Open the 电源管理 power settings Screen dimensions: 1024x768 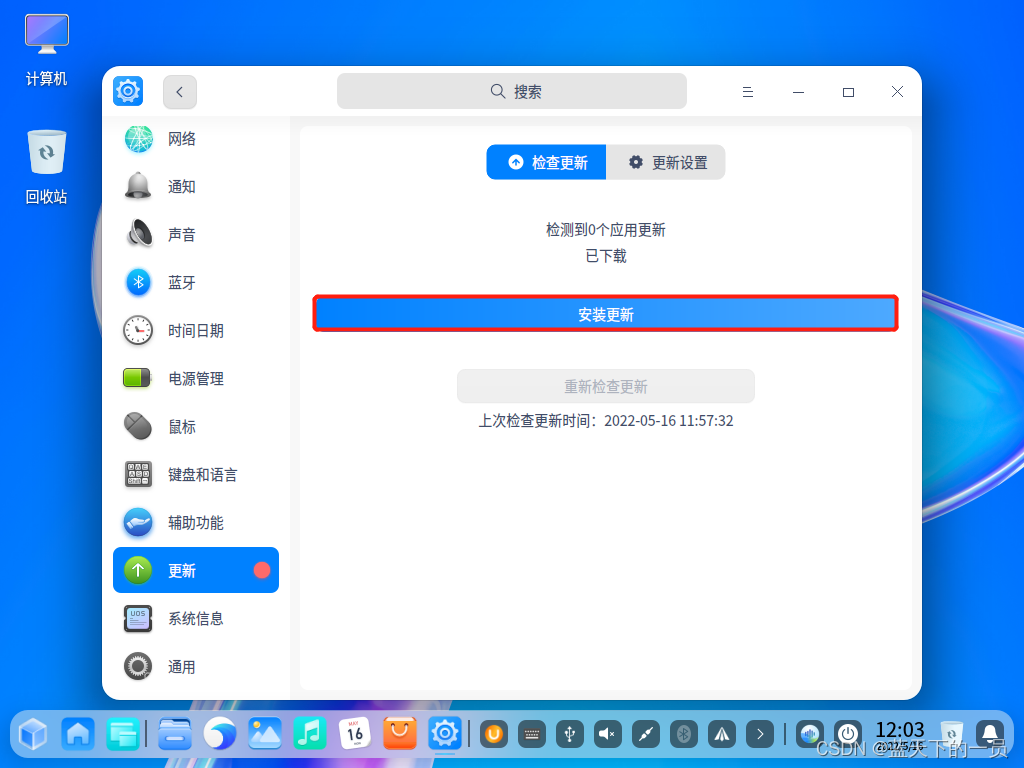tap(195, 378)
